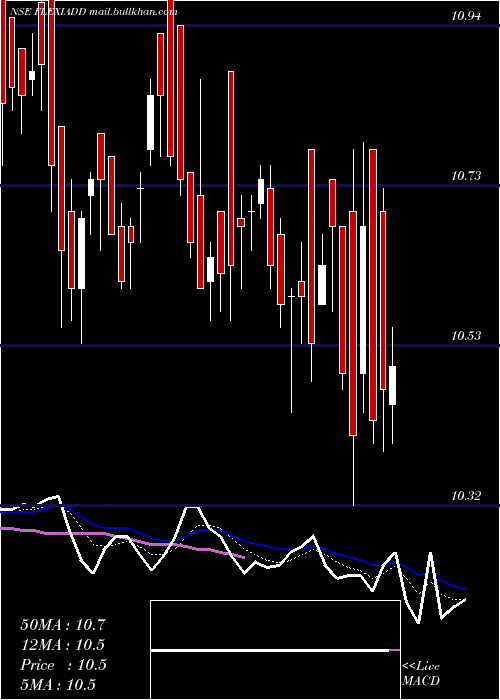Click the <<Live MACD label

421,673
